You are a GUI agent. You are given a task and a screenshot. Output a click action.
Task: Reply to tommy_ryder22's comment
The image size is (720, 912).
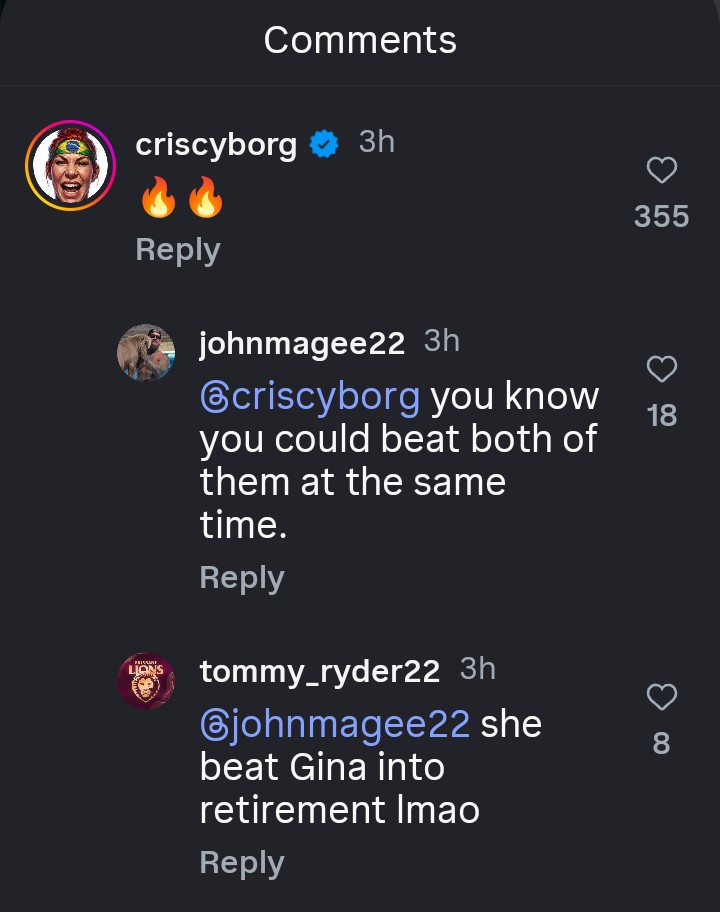click(242, 862)
